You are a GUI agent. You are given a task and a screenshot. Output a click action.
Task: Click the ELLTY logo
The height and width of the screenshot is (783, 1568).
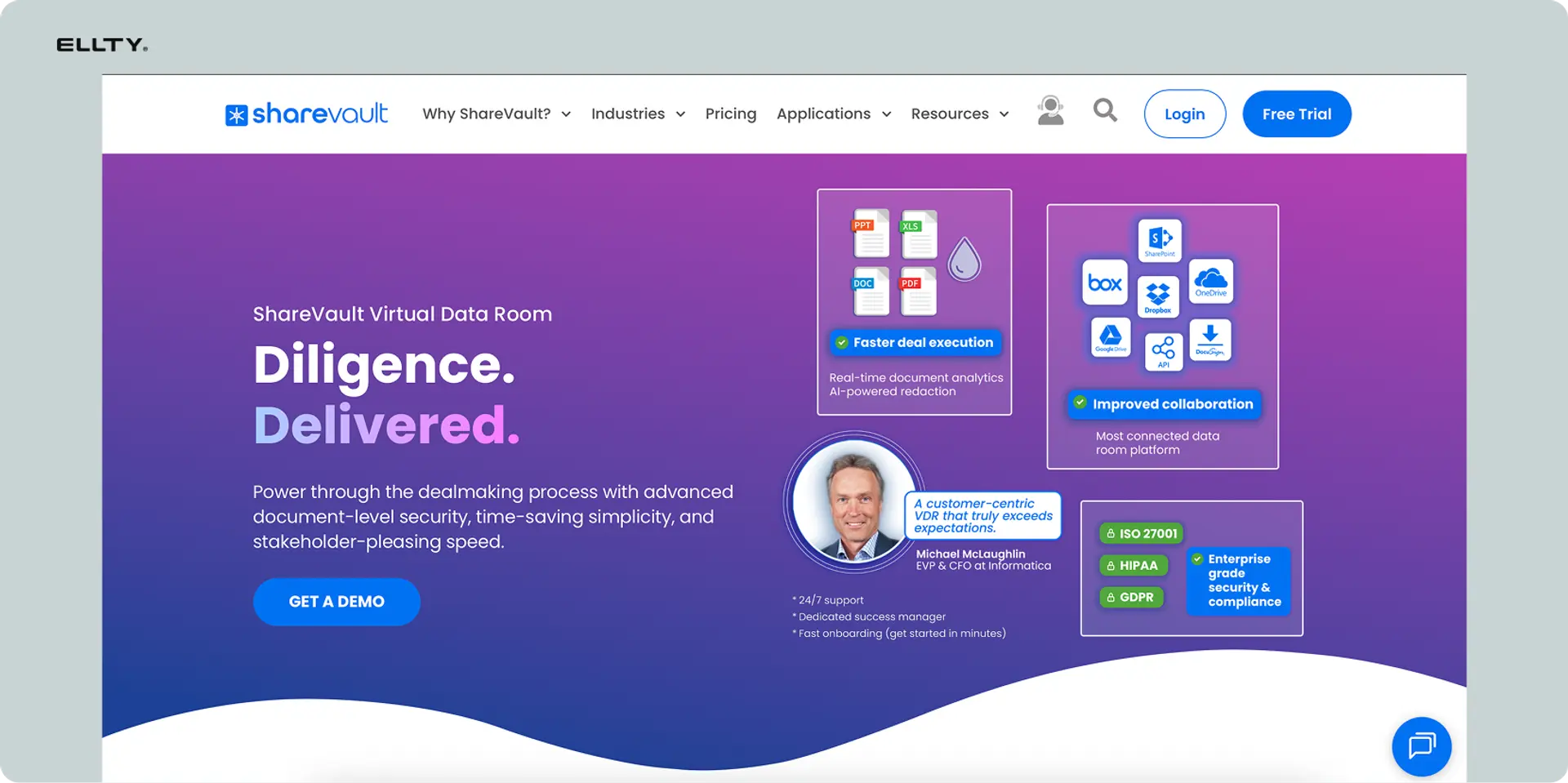[x=102, y=45]
